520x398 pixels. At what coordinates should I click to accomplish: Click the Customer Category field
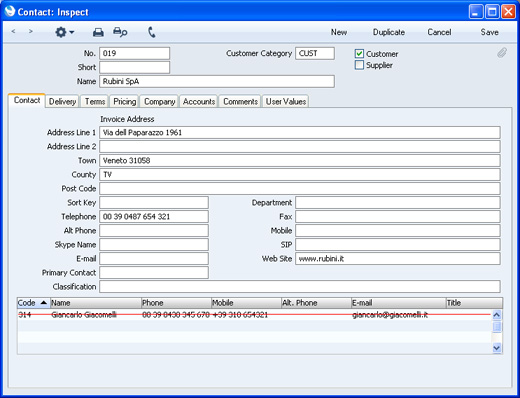coord(315,53)
